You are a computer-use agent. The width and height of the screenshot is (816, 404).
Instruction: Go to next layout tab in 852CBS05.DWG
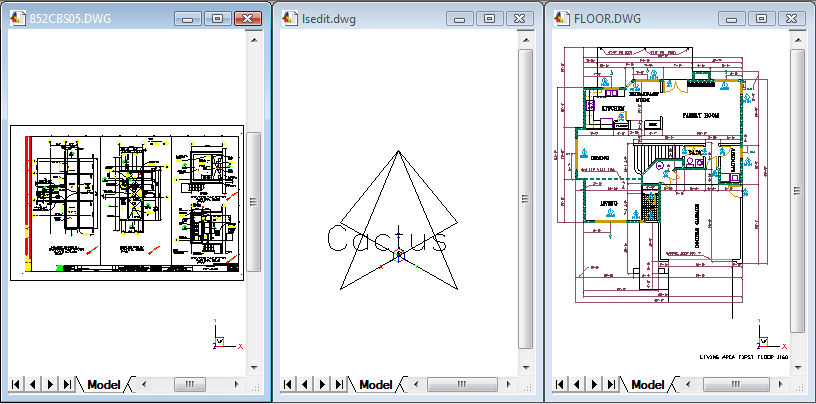pos(48,384)
